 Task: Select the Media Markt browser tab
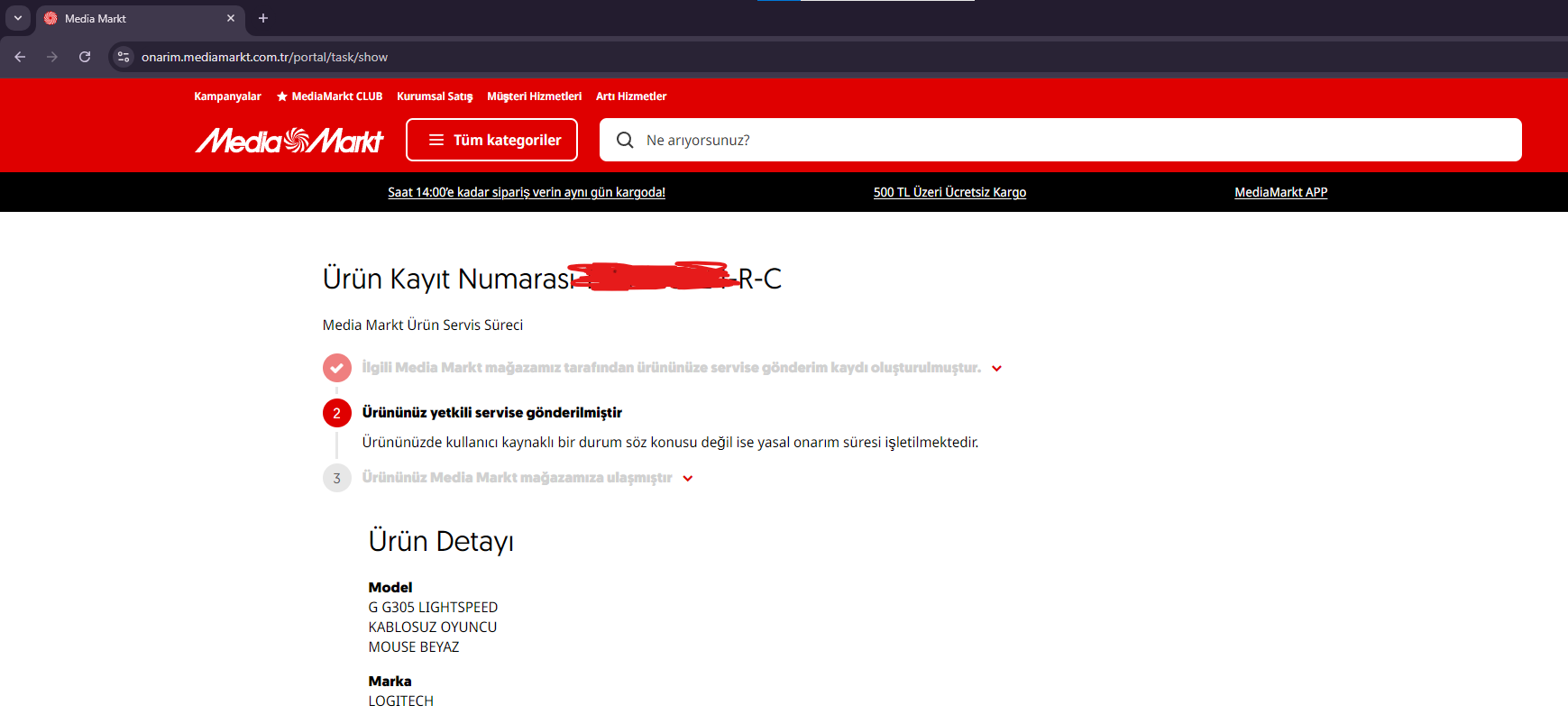coord(140,18)
